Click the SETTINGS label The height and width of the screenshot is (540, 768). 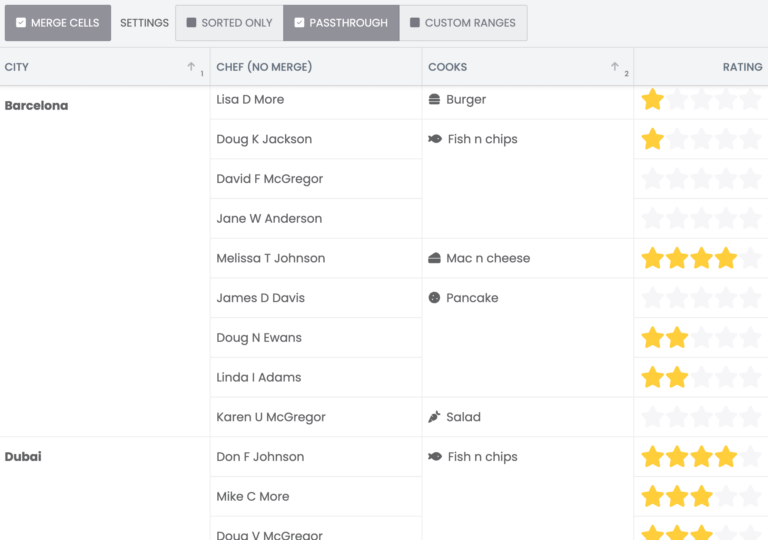pos(144,23)
